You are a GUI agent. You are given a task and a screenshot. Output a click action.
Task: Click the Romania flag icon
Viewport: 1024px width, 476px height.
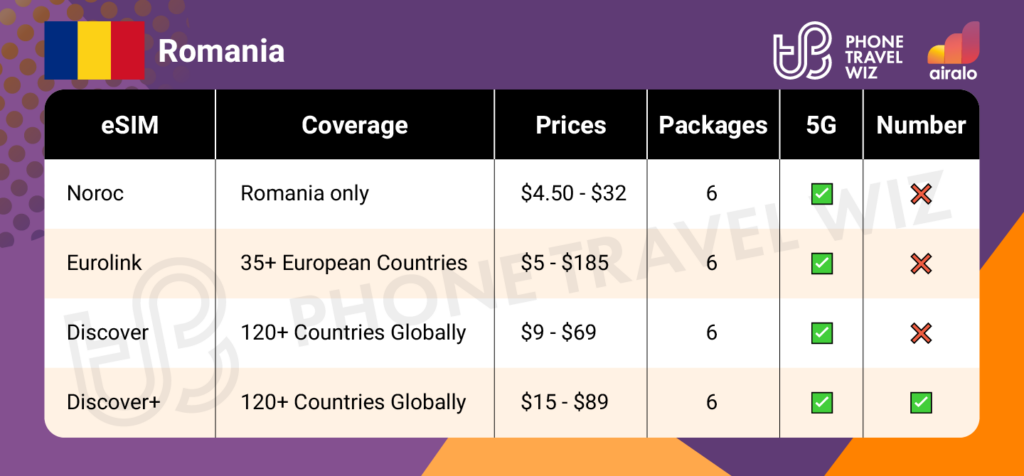[x=95, y=49]
